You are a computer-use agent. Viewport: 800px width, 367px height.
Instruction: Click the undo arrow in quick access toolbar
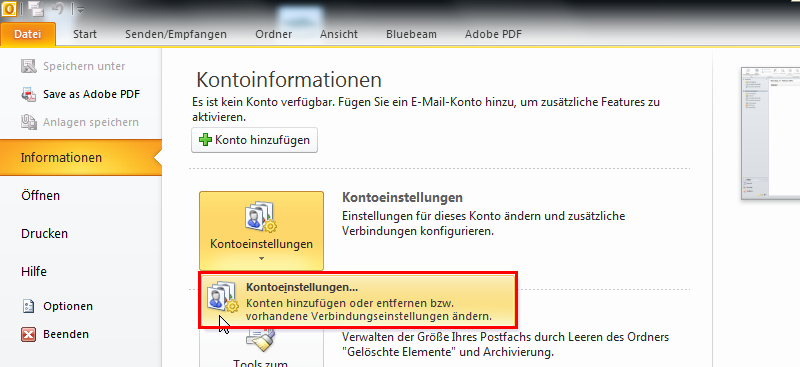[57, 9]
